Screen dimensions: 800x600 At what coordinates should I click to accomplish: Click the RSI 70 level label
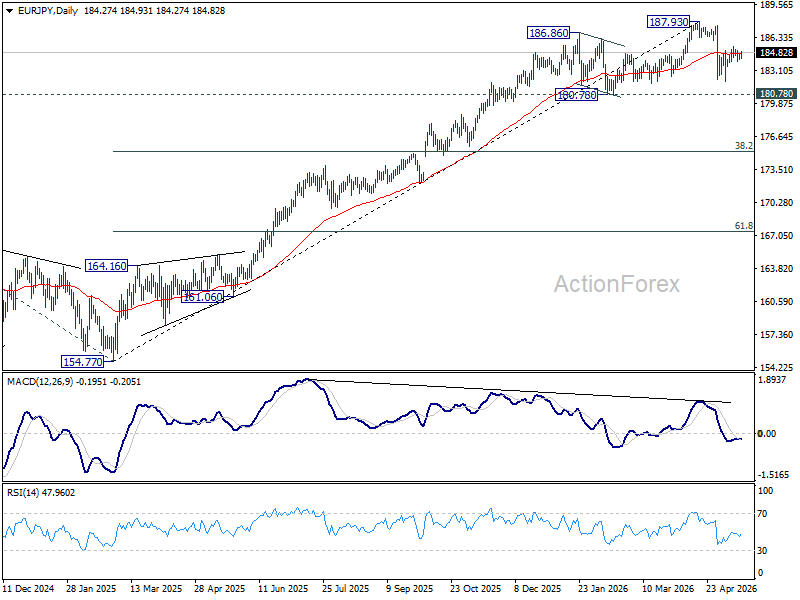(x=762, y=514)
